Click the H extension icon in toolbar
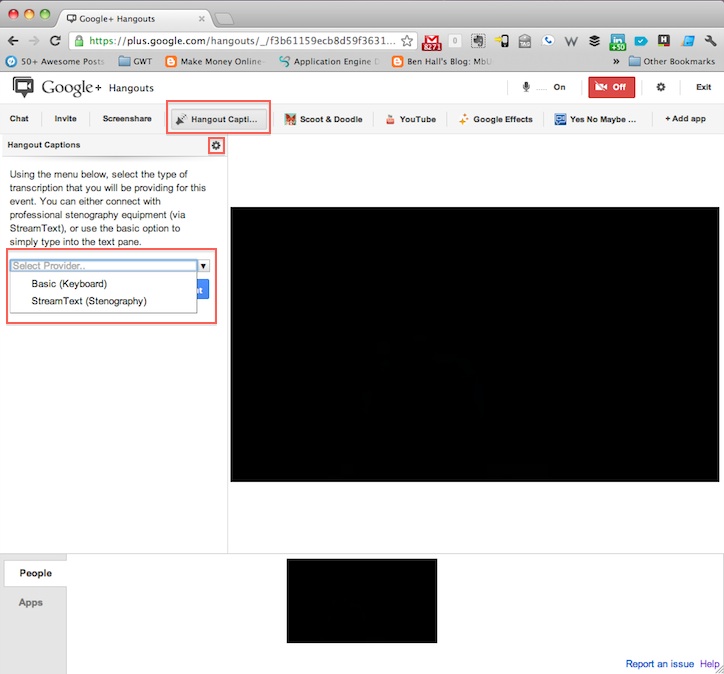724x674 pixels. [x=664, y=41]
